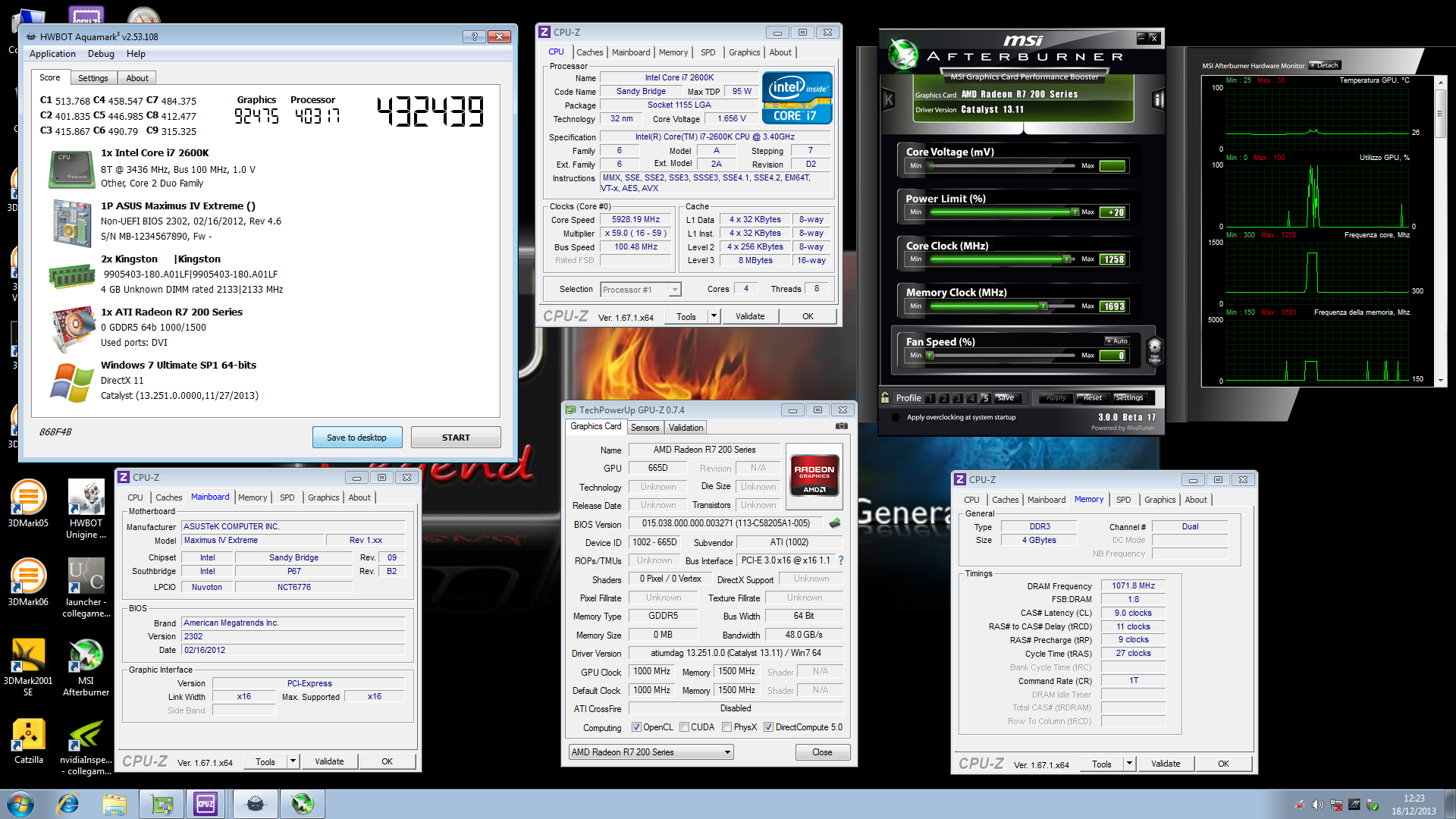Open MSI Afterburner desktop shortcut
The width and height of the screenshot is (1456, 819).
[86, 667]
